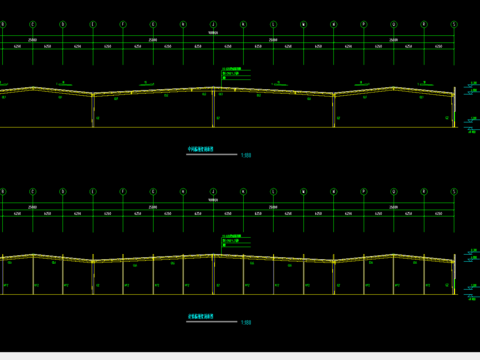The width and height of the screenshot is (480, 360).
Task: Select grid bubble E in upper drawing
Action: pos(93,24)
